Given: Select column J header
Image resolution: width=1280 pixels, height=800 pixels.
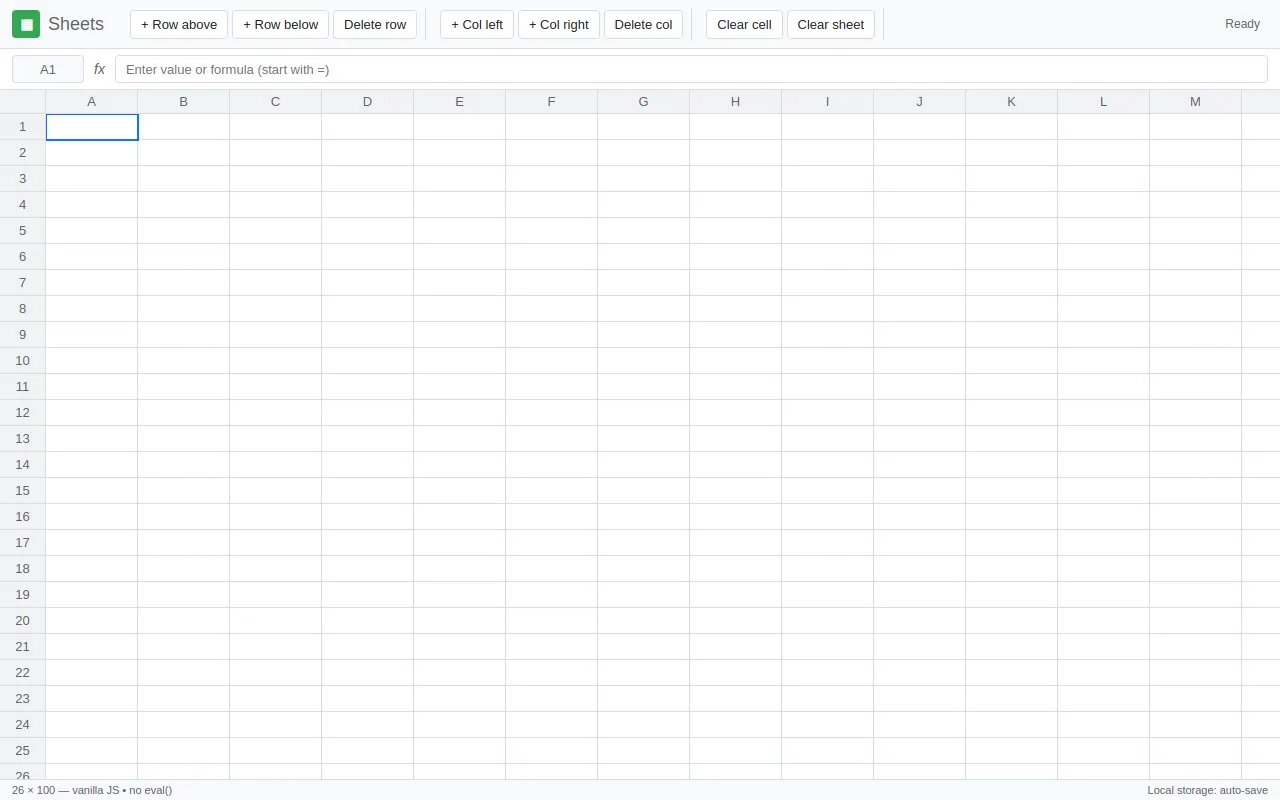Looking at the screenshot, I should [920, 101].
